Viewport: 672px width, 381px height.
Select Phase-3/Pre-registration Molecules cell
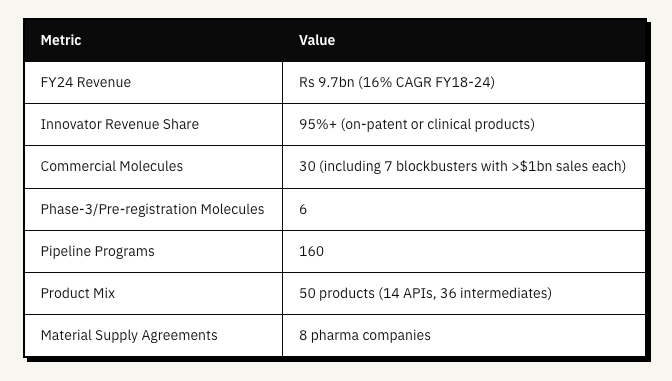click(x=153, y=210)
